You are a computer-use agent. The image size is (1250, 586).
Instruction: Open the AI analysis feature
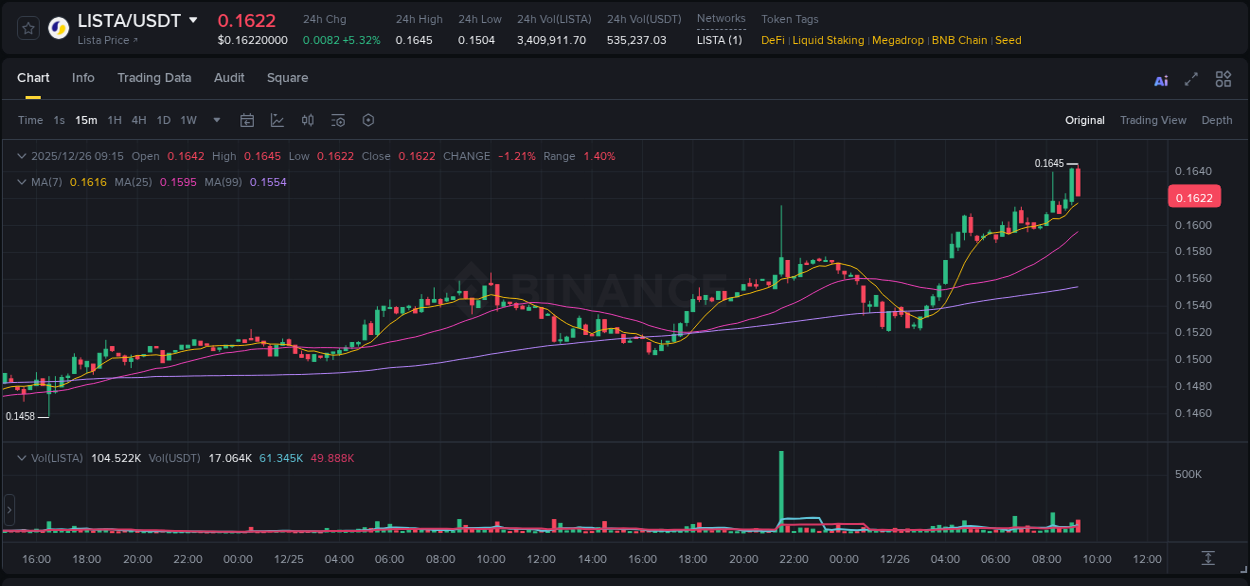pos(1160,79)
